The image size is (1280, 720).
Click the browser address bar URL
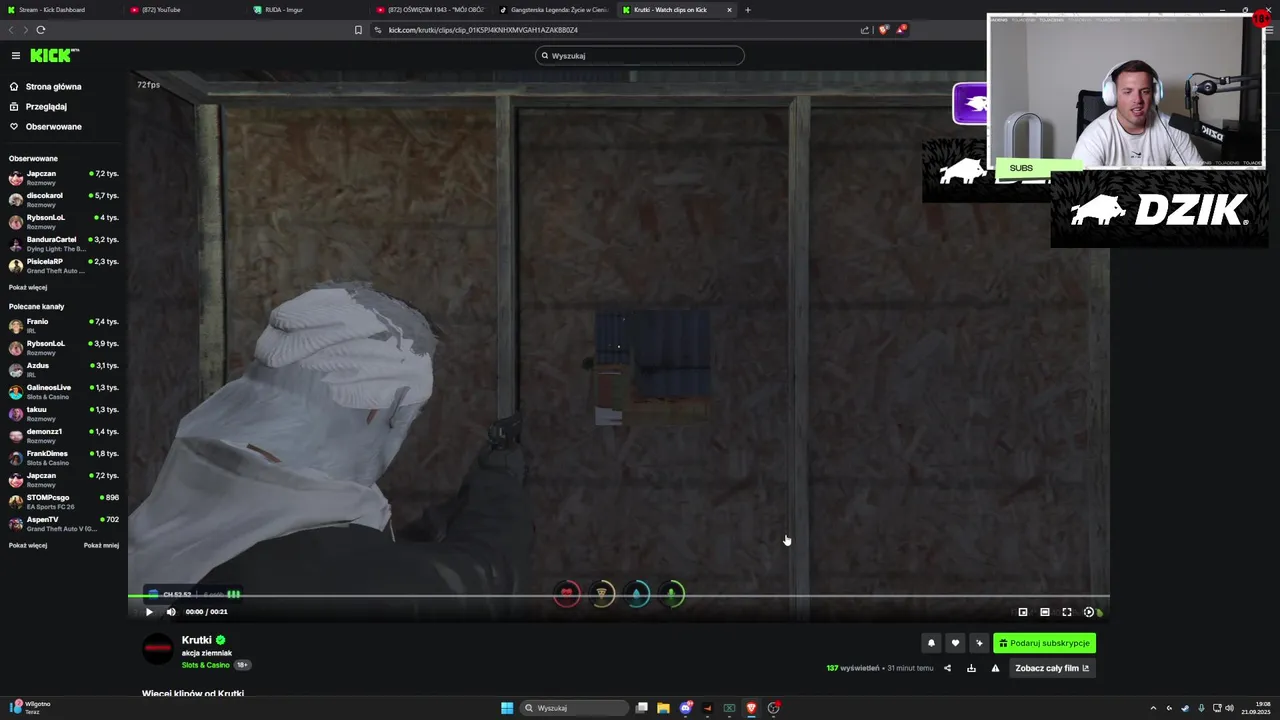[x=483, y=30]
